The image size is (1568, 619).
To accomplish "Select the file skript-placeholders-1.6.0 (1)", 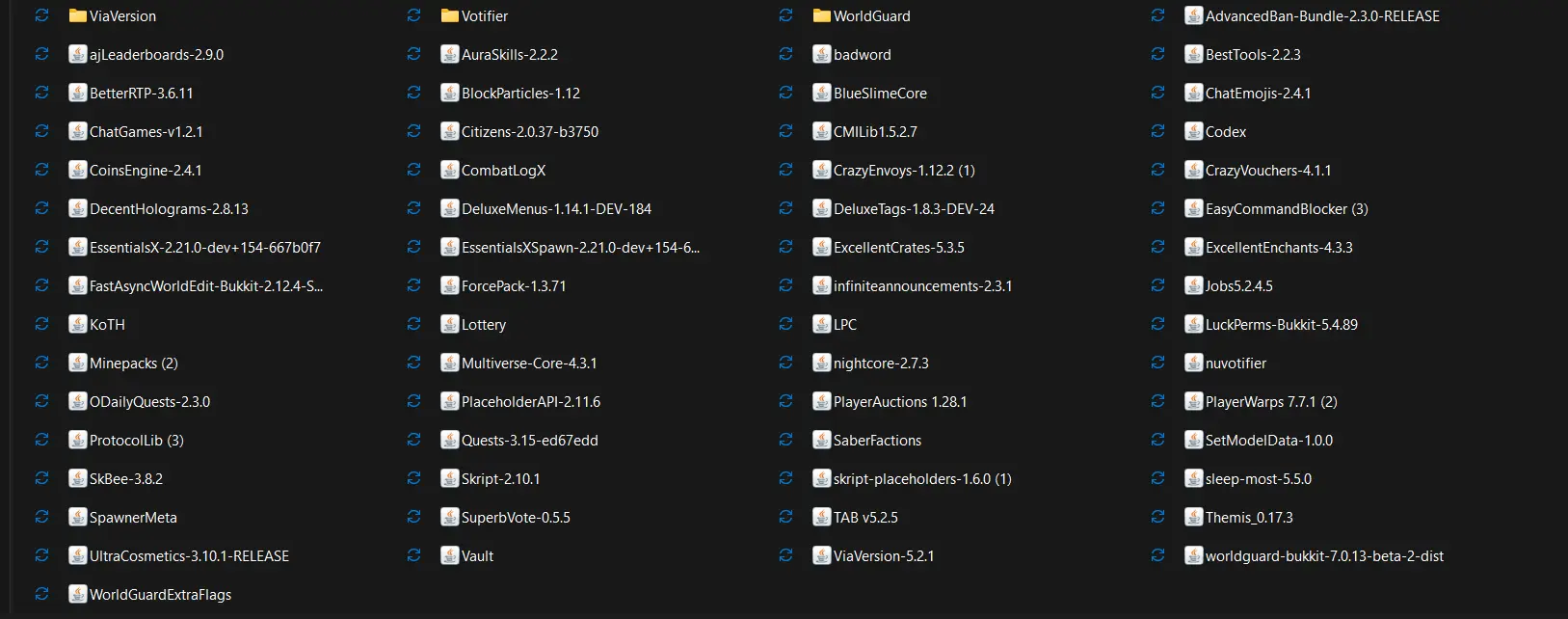I will pos(922,479).
